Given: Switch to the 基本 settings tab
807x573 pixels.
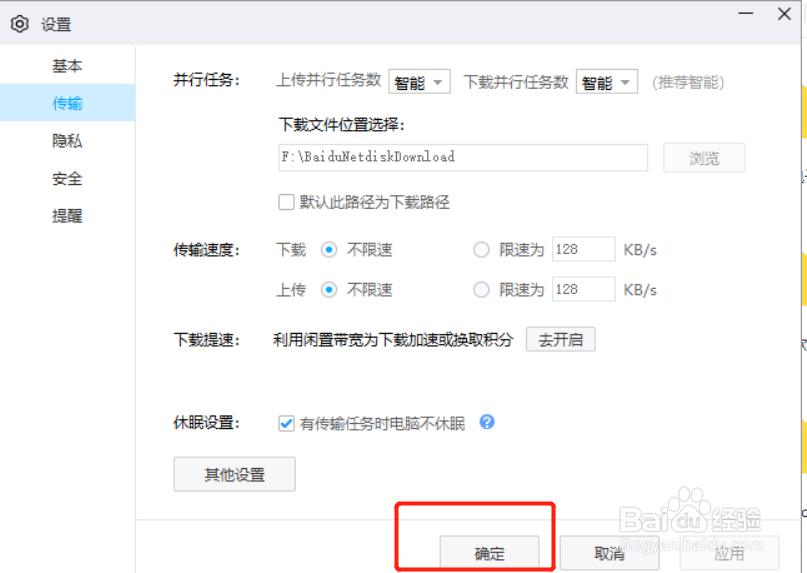Looking at the screenshot, I should (x=67, y=65).
